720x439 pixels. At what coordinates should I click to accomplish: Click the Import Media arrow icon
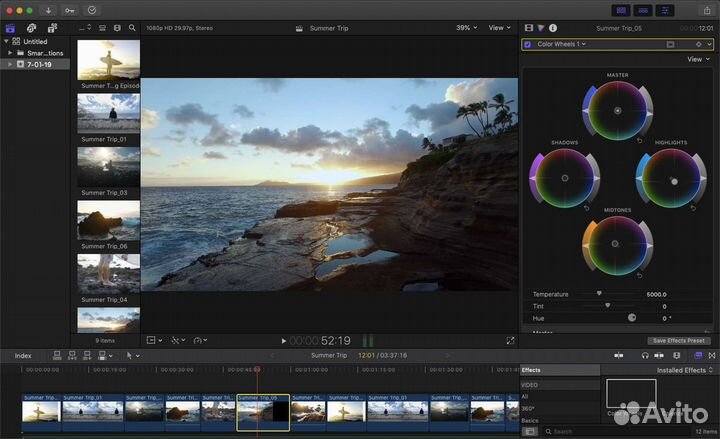(x=48, y=10)
